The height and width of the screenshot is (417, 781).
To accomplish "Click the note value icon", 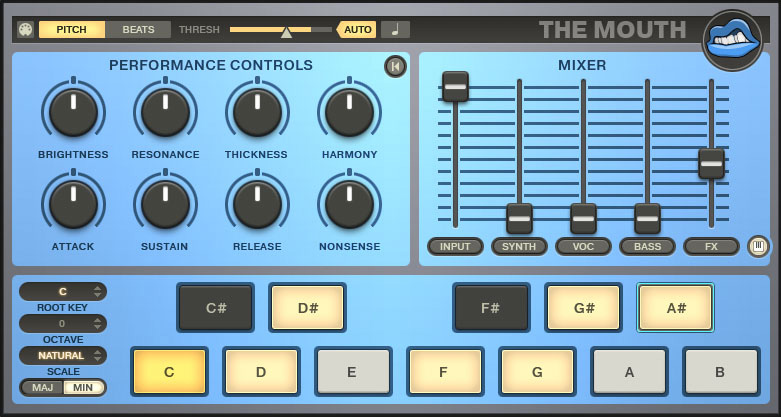I will [395, 30].
